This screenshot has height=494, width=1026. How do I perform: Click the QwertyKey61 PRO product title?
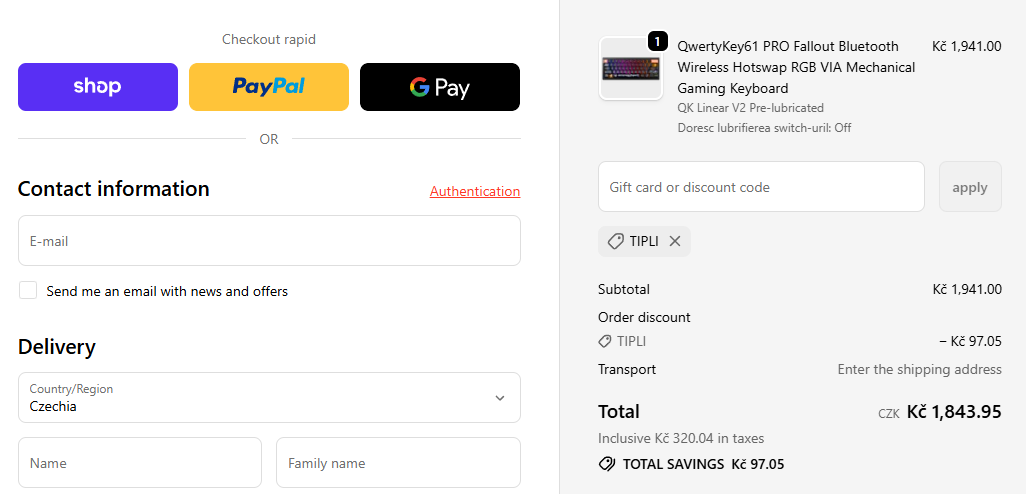[x=796, y=67]
